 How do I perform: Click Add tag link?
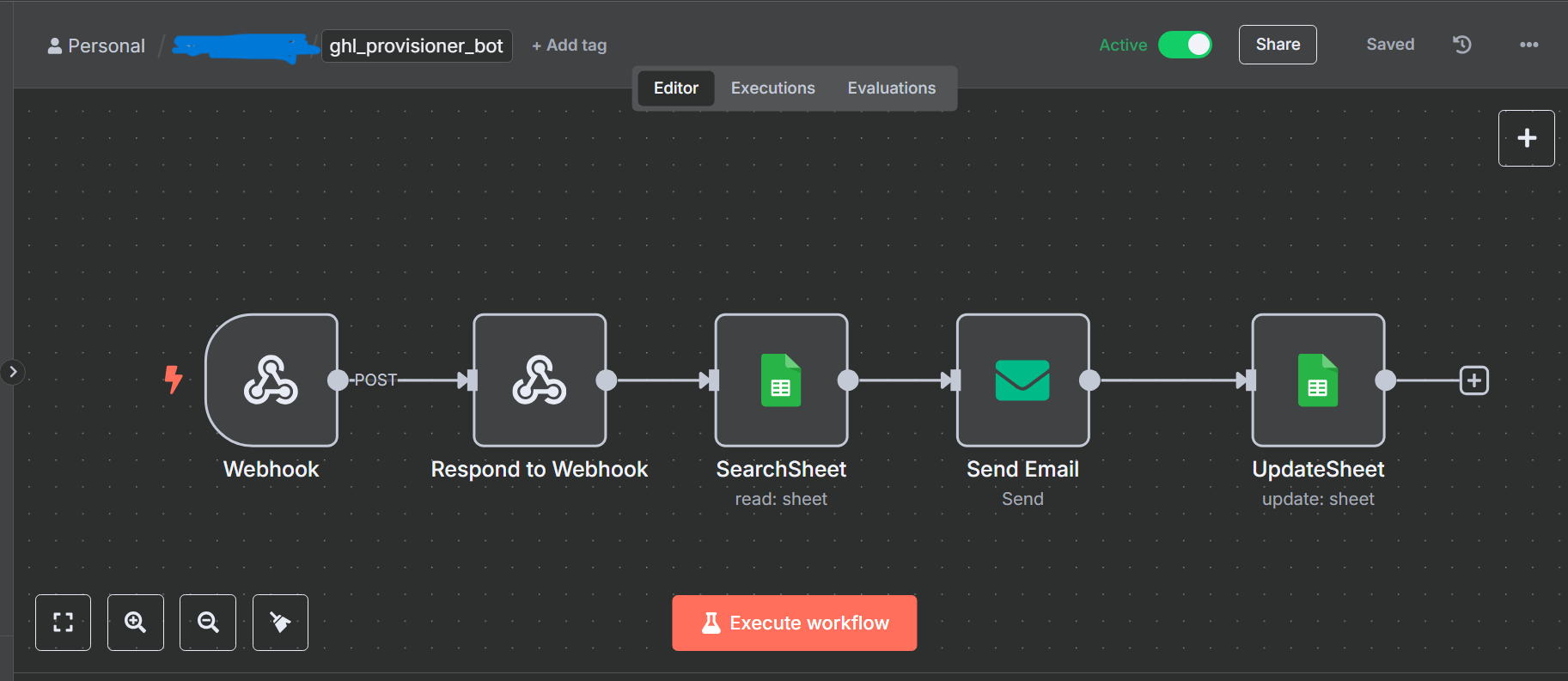coord(569,46)
